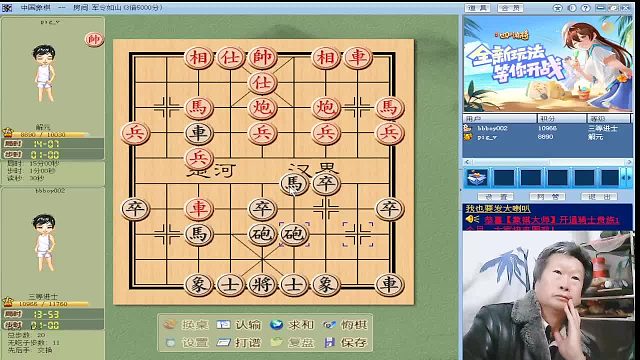Click the announcement speaker icon

(473, 220)
